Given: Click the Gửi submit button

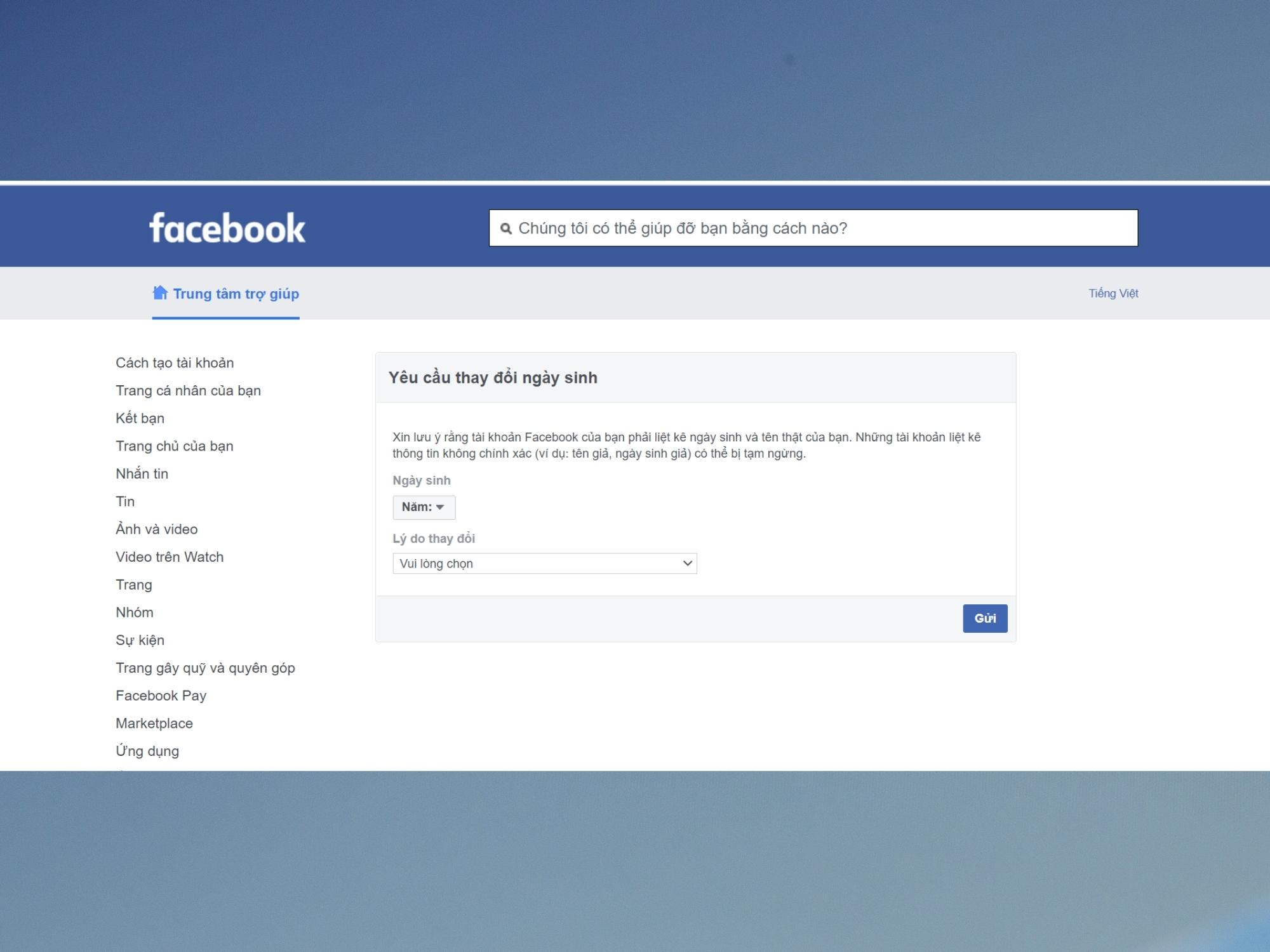Looking at the screenshot, I should [x=983, y=617].
